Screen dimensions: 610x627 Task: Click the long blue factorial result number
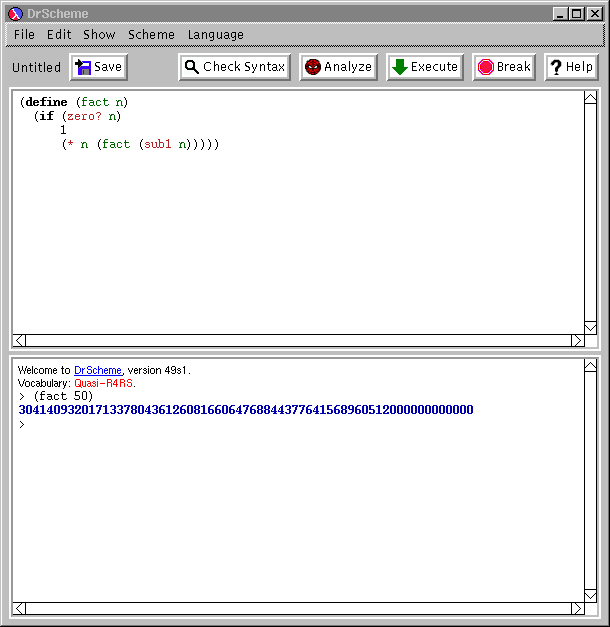246,410
